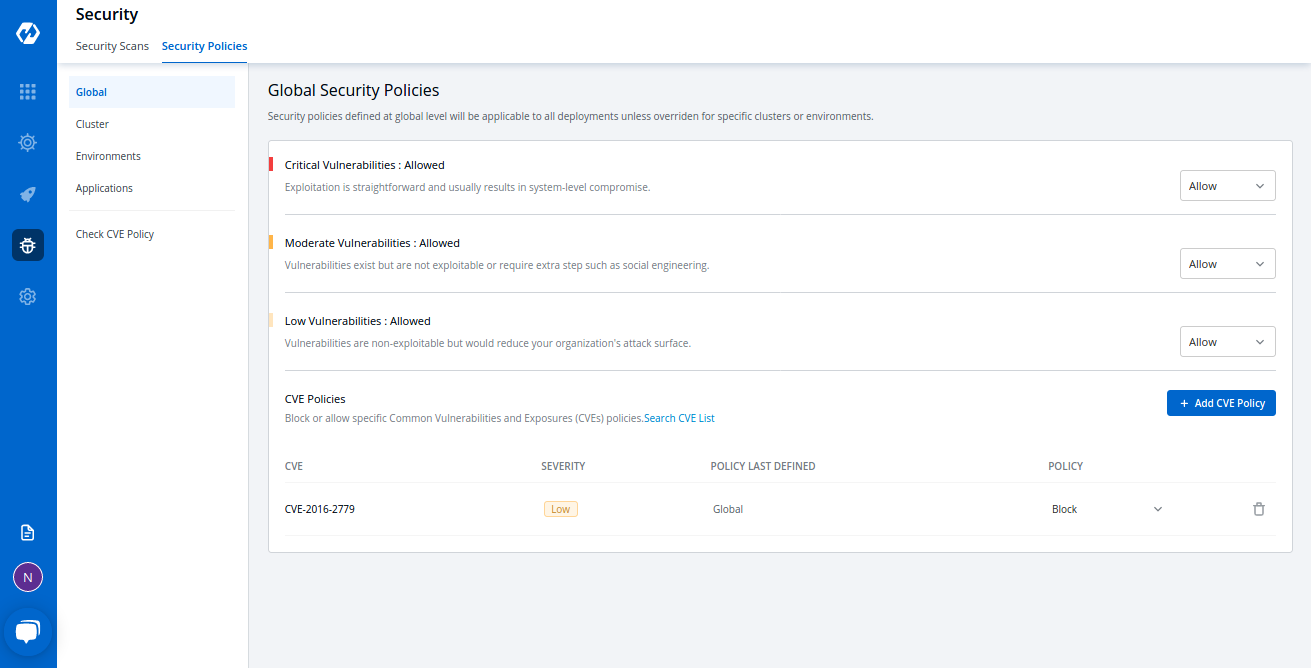Switch to the Security Scans tab

pos(112,46)
